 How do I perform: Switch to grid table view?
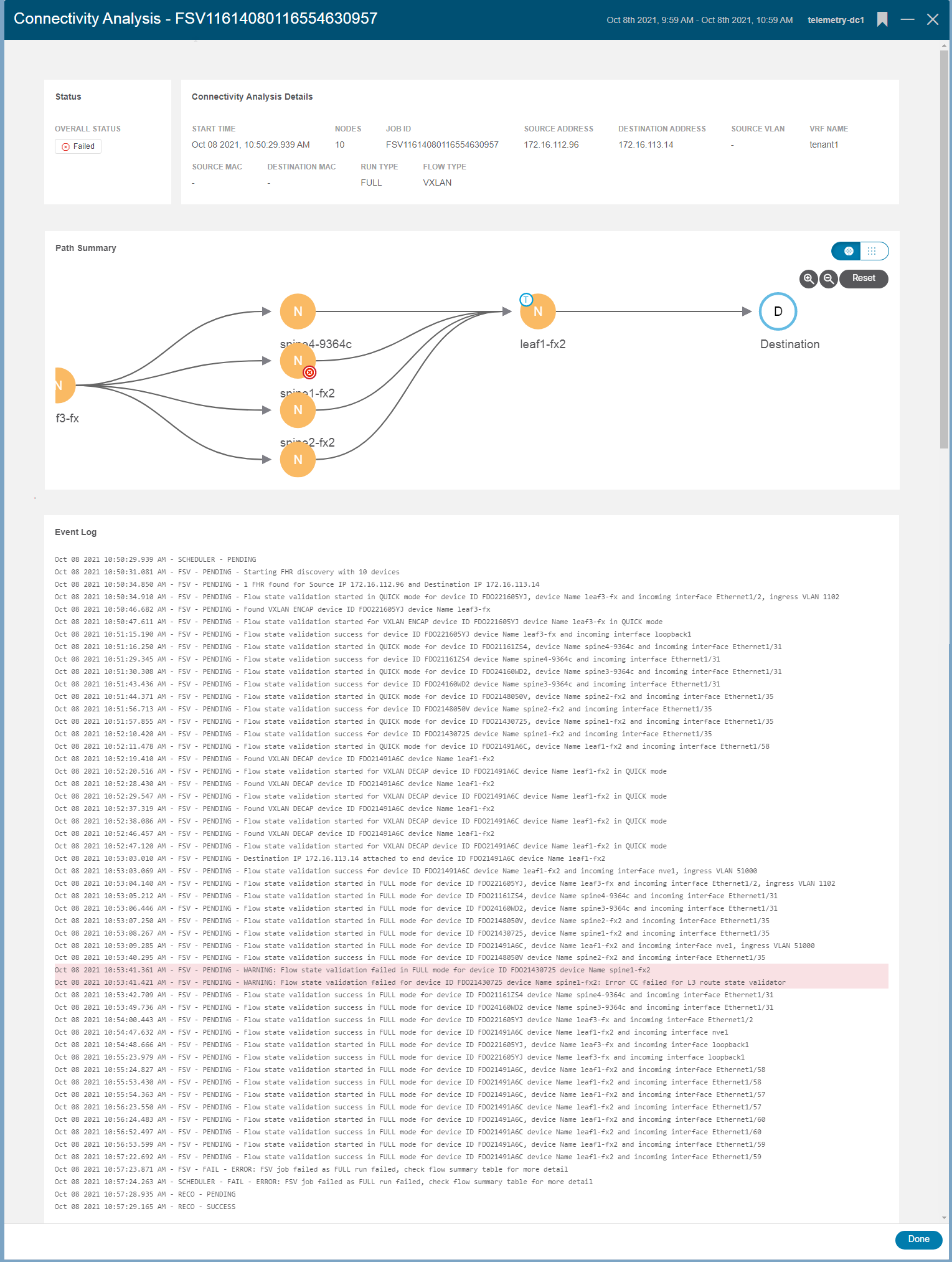[x=872, y=251]
